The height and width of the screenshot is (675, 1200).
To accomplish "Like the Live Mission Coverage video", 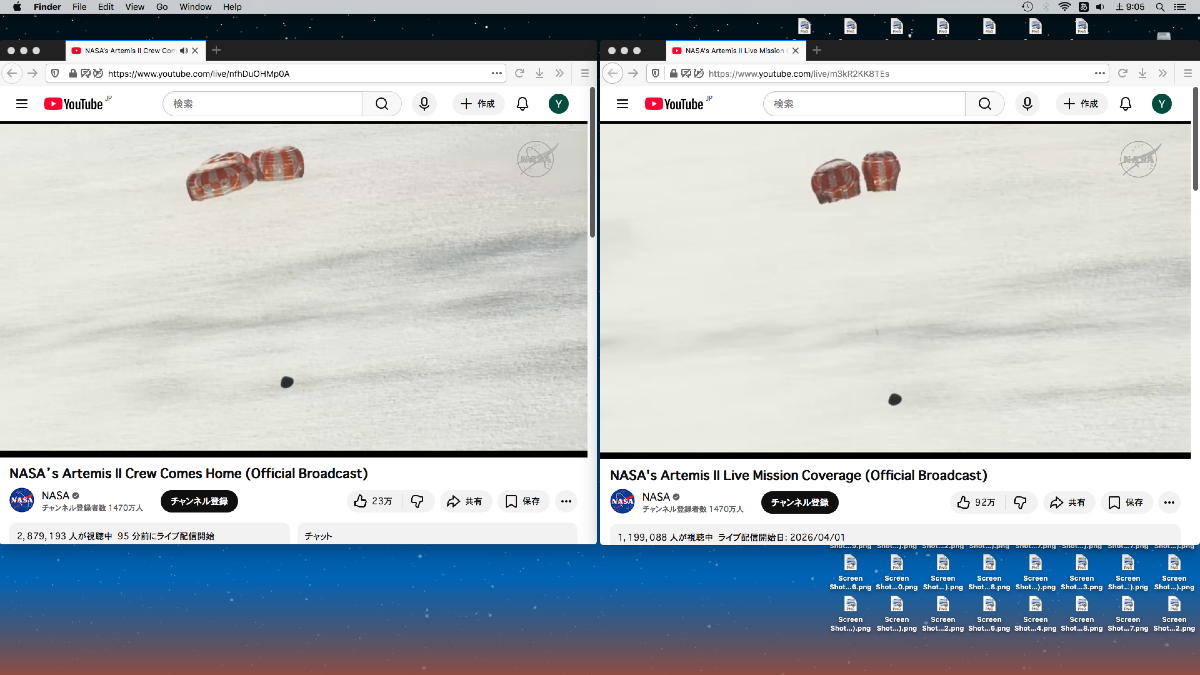I will [x=975, y=503].
